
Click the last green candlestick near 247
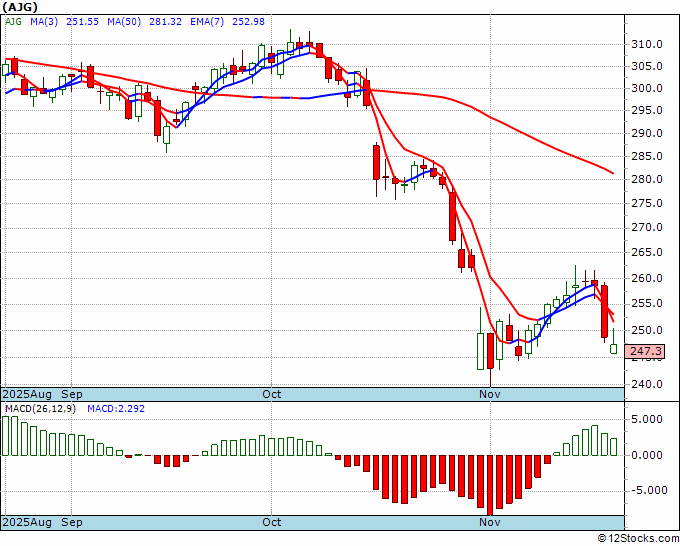point(614,349)
